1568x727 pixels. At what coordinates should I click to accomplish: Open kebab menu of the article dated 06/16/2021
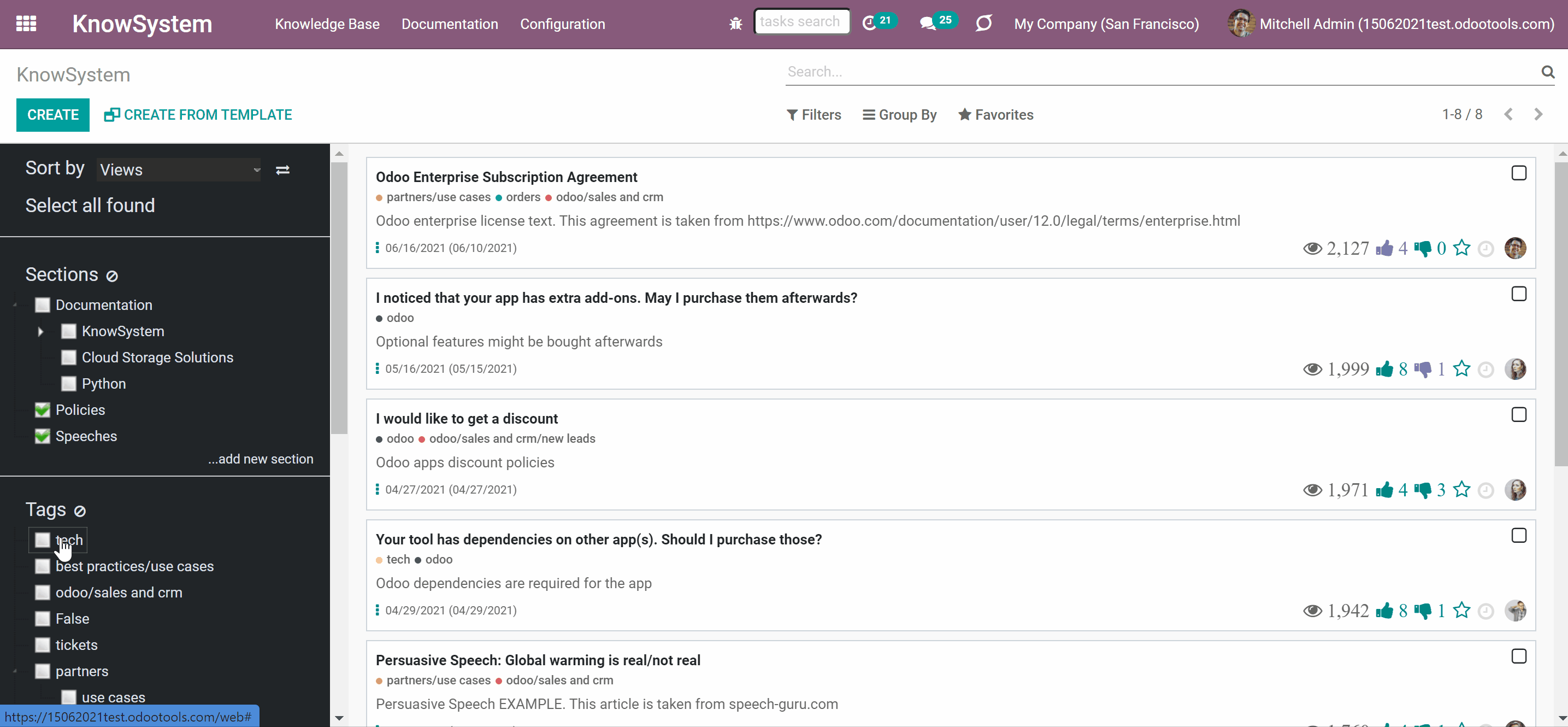pyautogui.click(x=378, y=248)
